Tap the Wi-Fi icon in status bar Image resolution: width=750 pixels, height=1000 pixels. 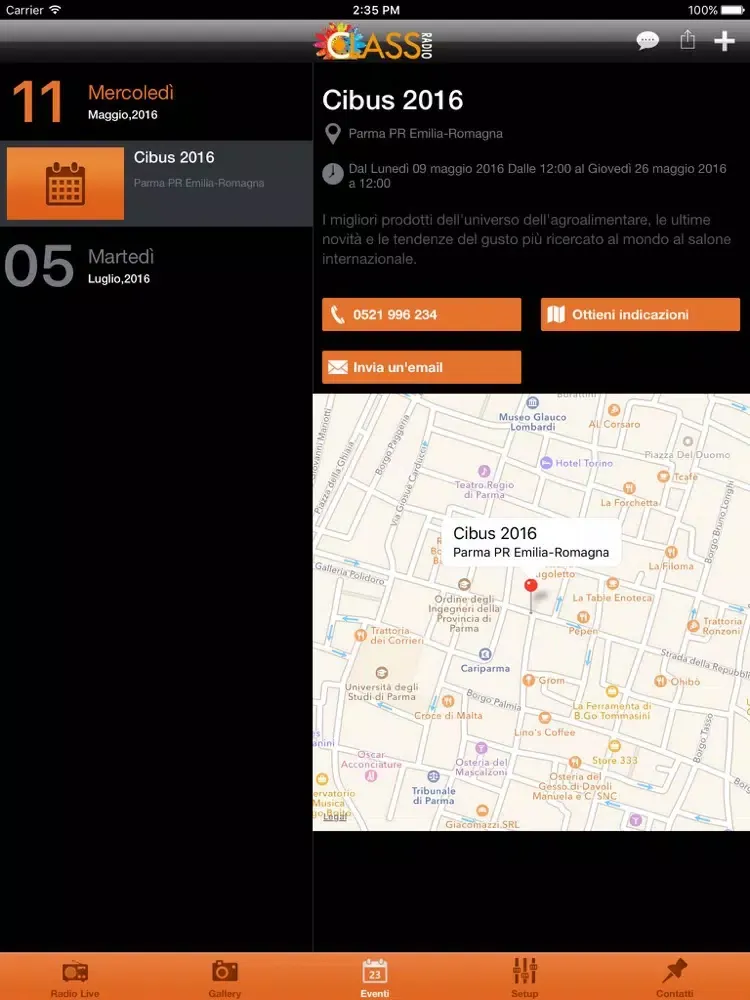click(55, 10)
